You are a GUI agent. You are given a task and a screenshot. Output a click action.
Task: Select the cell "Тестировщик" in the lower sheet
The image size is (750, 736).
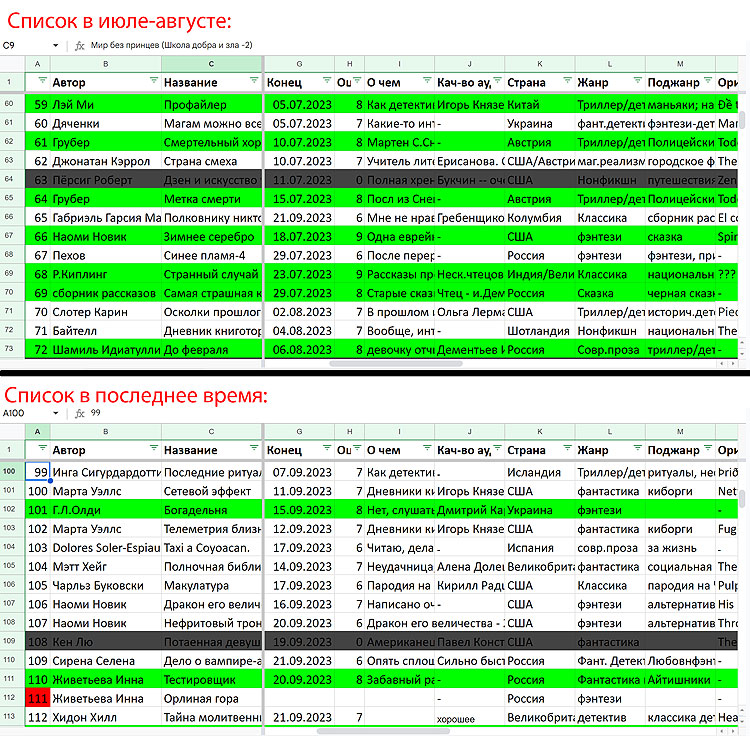(211, 680)
